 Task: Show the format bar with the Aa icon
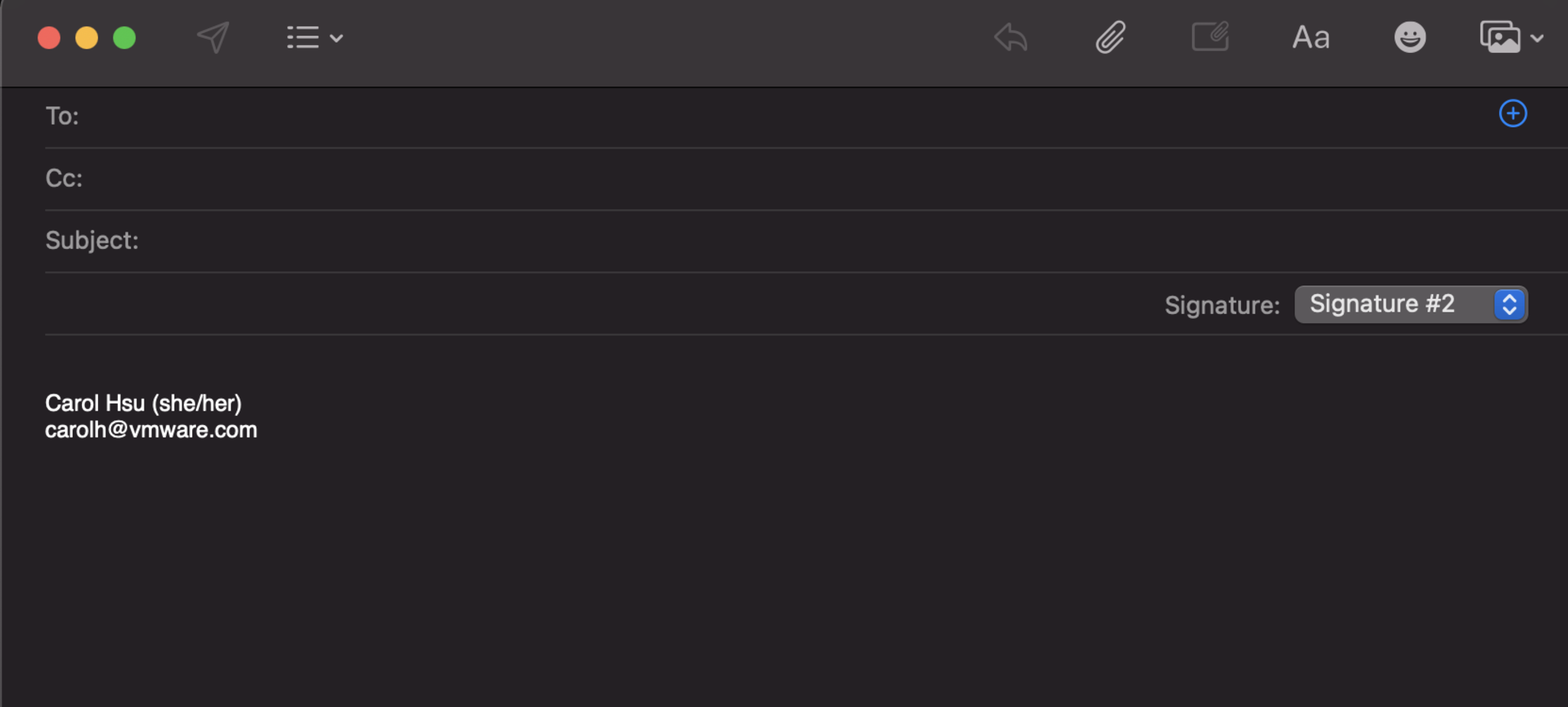pos(1311,38)
